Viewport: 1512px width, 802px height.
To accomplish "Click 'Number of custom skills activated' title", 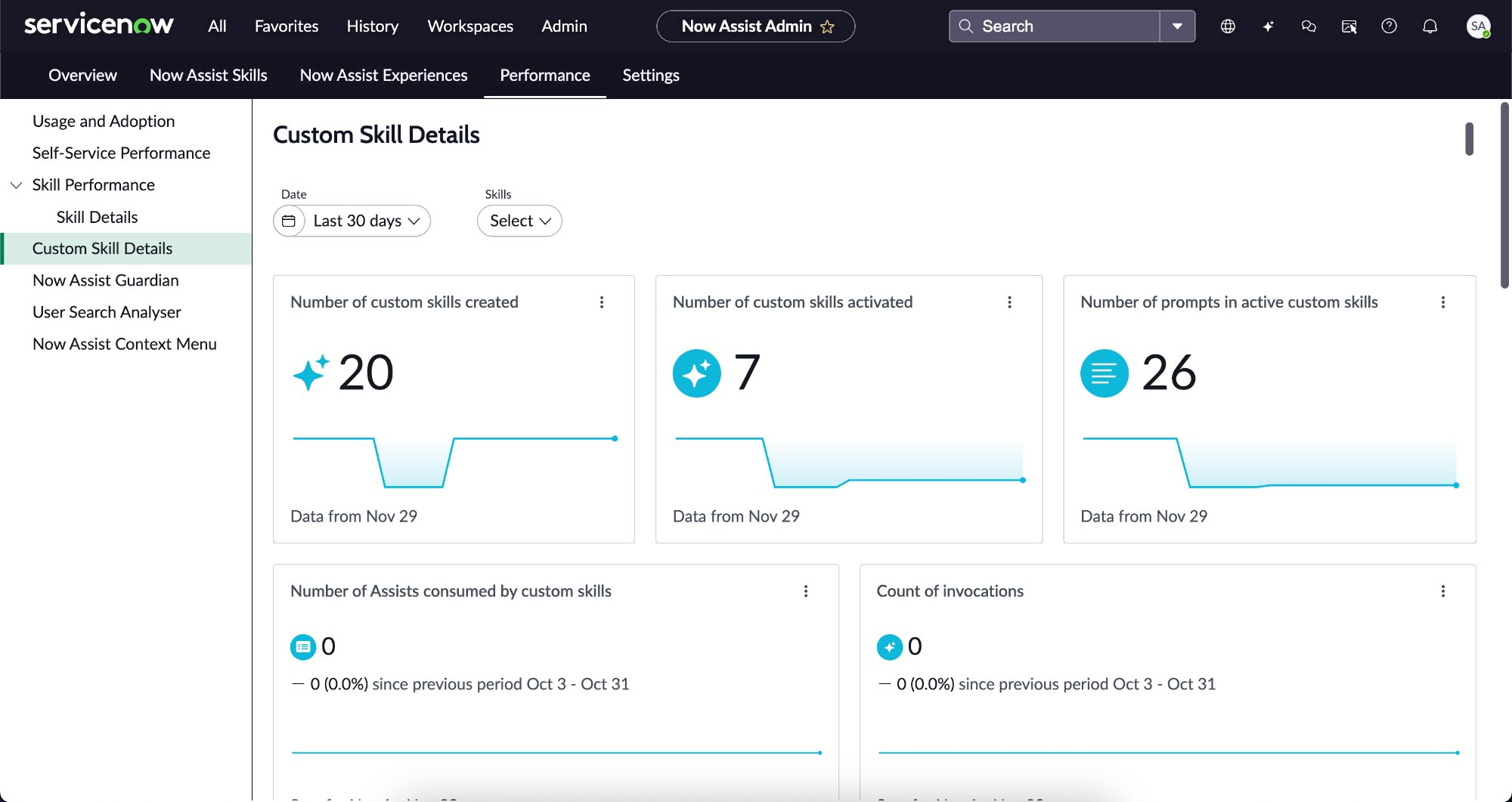I will coord(792,302).
